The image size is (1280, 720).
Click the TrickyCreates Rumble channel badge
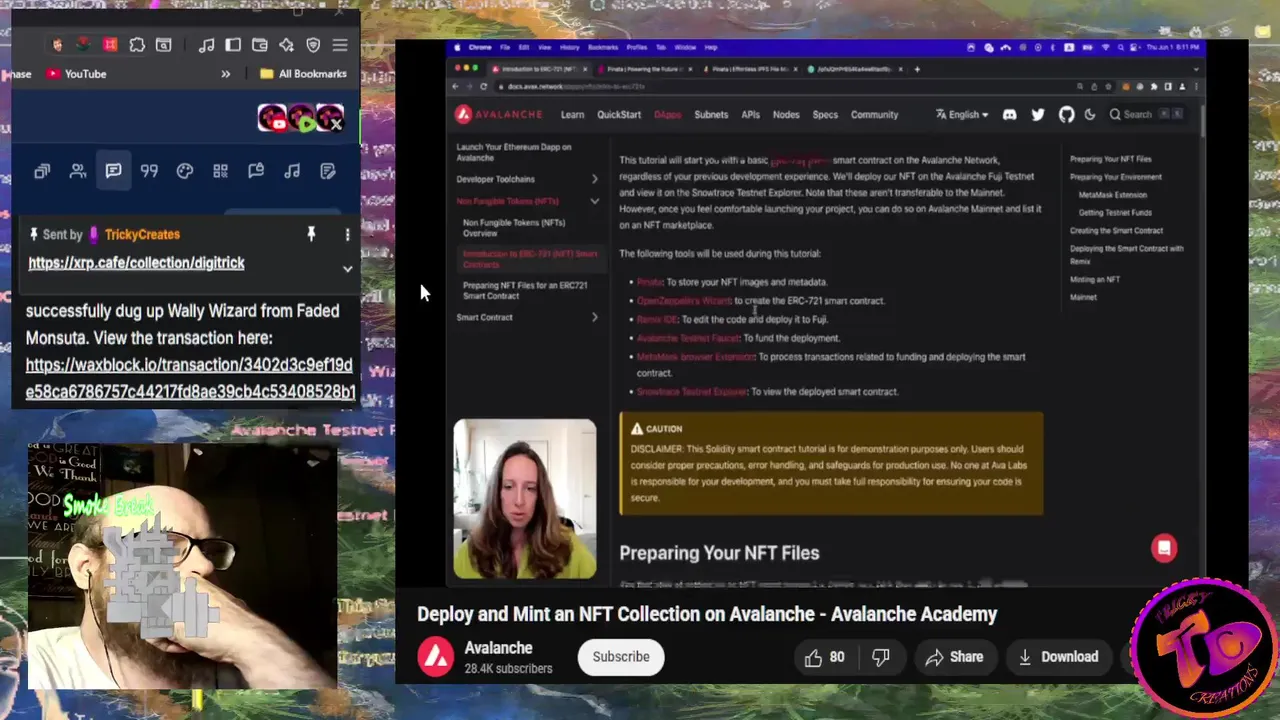point(300,119)
